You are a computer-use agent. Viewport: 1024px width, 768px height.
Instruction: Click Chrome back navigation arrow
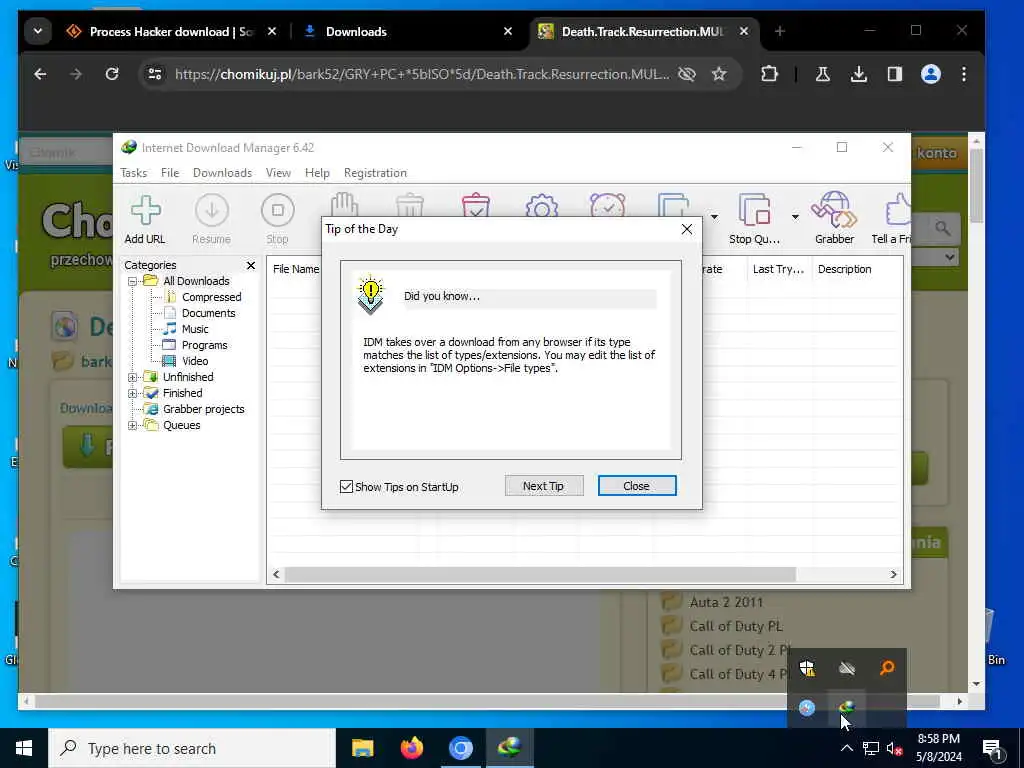[40, 74]
